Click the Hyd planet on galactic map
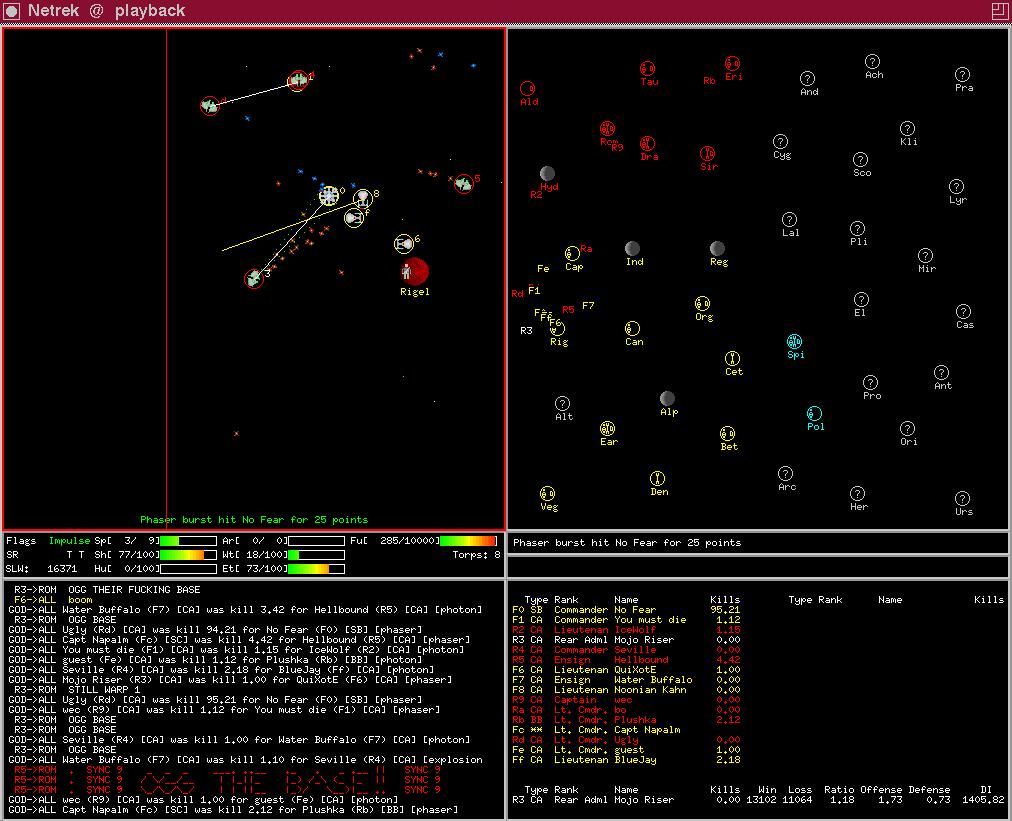 (x=547, y=173)
